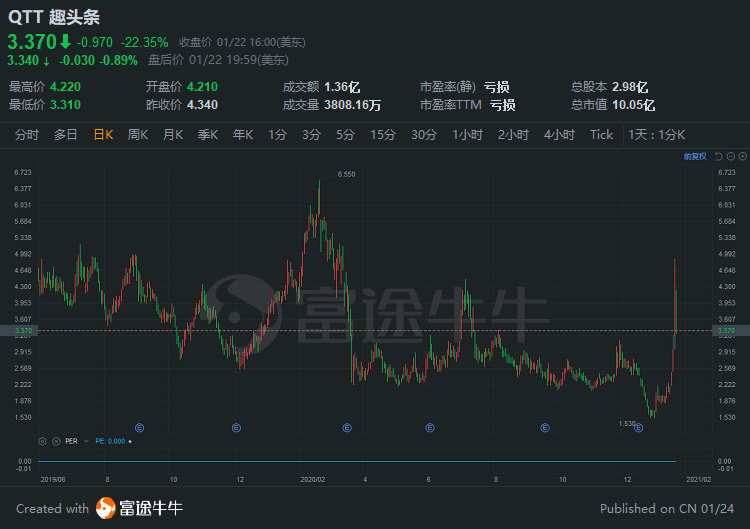Image resolution: width=750 pixels, height=529 pixels.
Task: Switch to 1分 one-minute chart
Action: (277, 135)
